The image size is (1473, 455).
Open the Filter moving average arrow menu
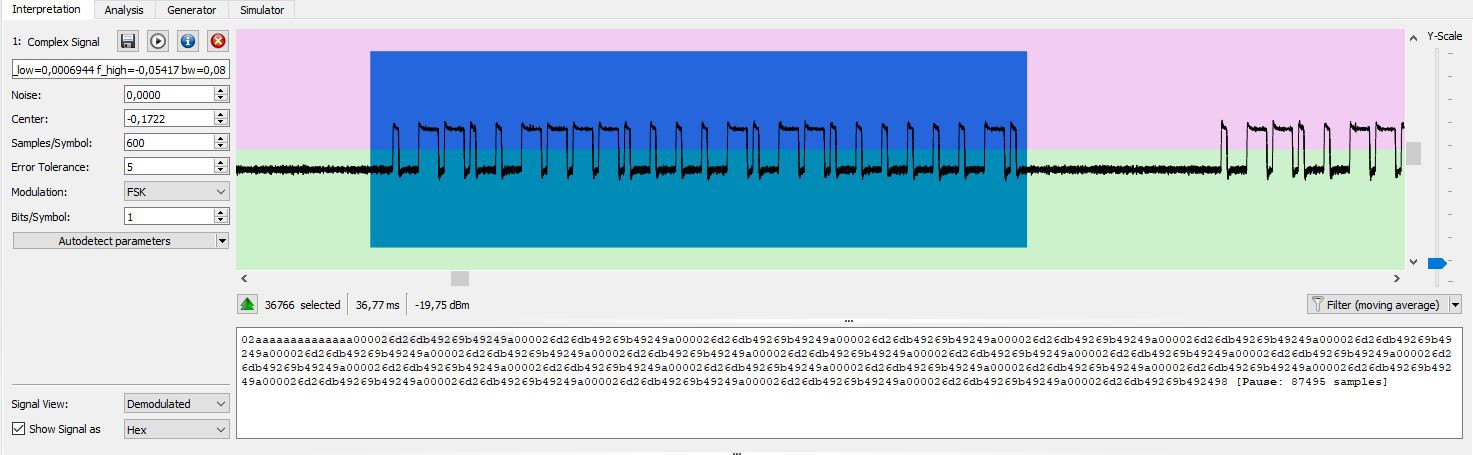1455,305
